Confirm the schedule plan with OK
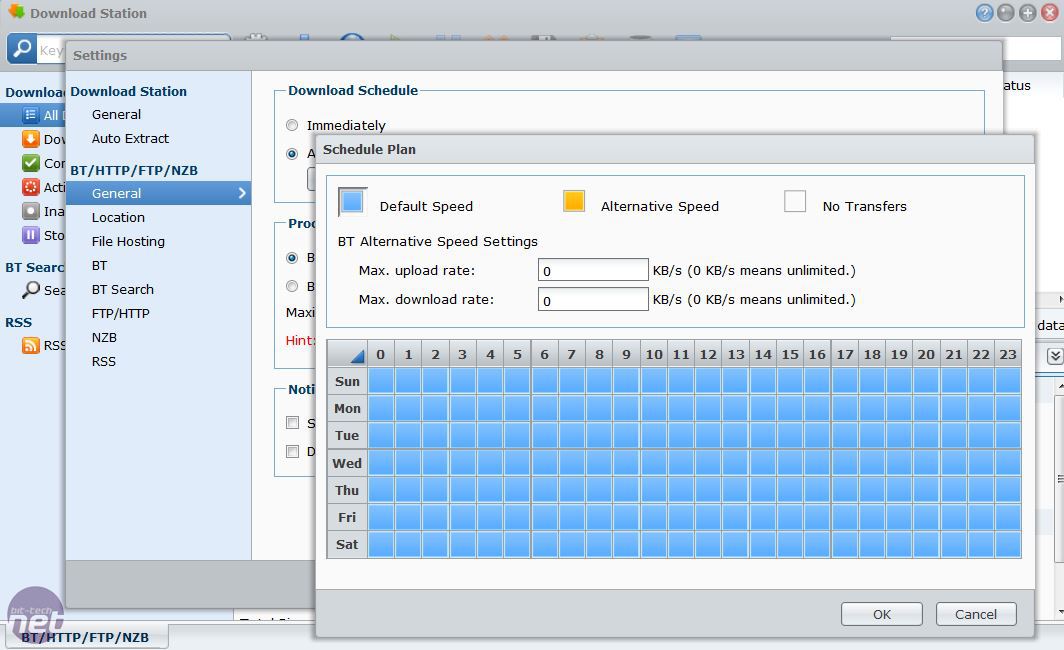This screenshot has width=1064, height=650. point(881,614)
